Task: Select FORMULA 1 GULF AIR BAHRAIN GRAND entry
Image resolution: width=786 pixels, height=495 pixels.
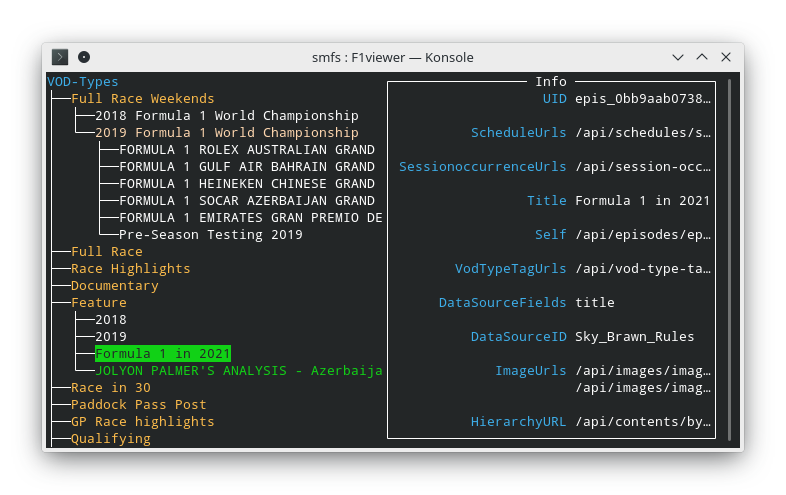Action: click(247, 167)
